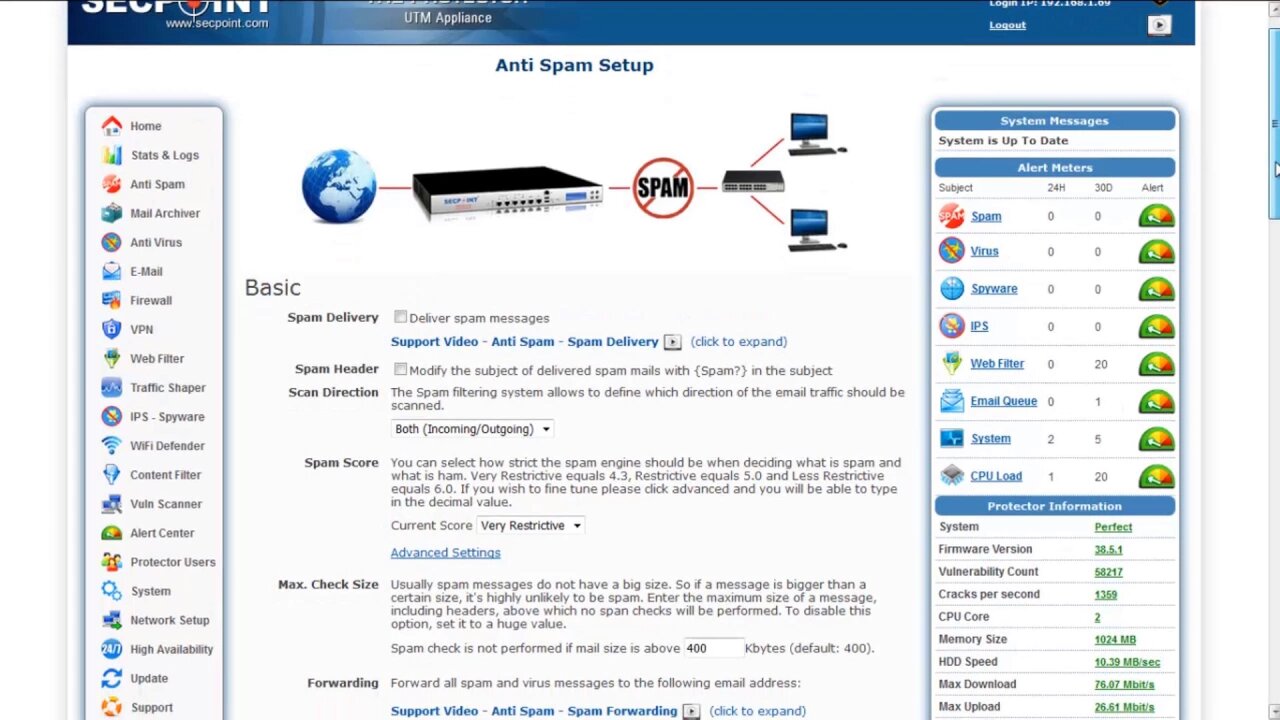Click the Content Filter funnel icon
Image resolution: width=1280 pixels, height=720 pixels.
pyautogui.click(x=111, y=475)
